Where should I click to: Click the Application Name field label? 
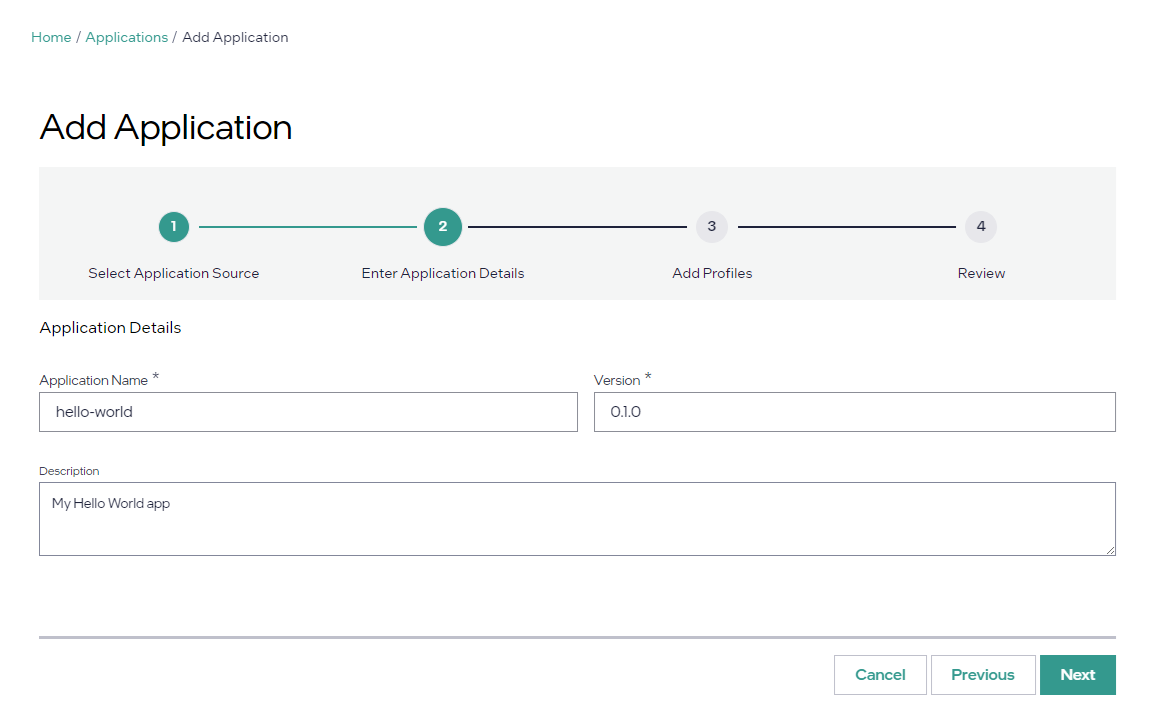click(93, 380)
